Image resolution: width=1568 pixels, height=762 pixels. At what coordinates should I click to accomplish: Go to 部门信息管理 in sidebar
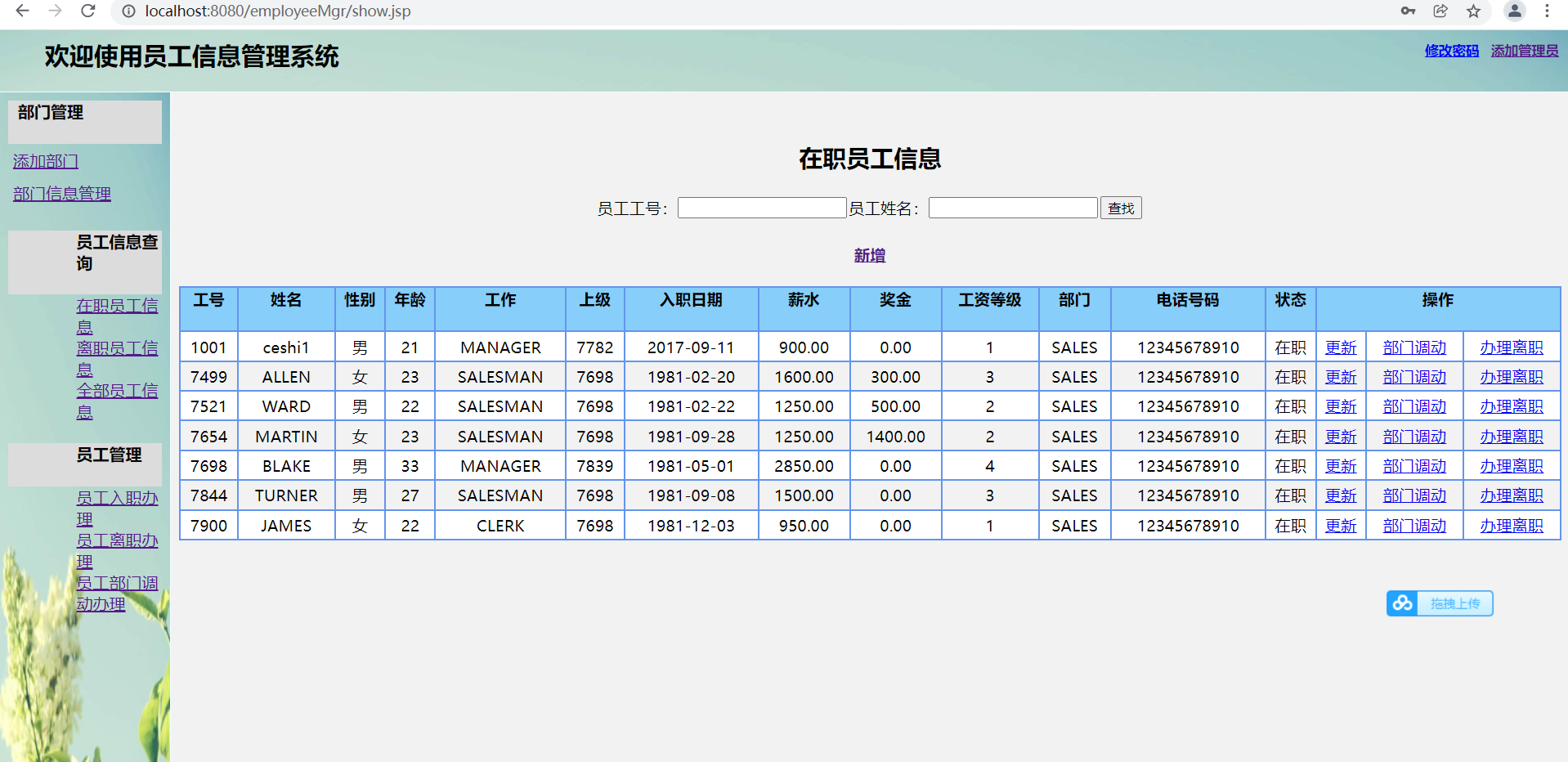click(62, 194)
